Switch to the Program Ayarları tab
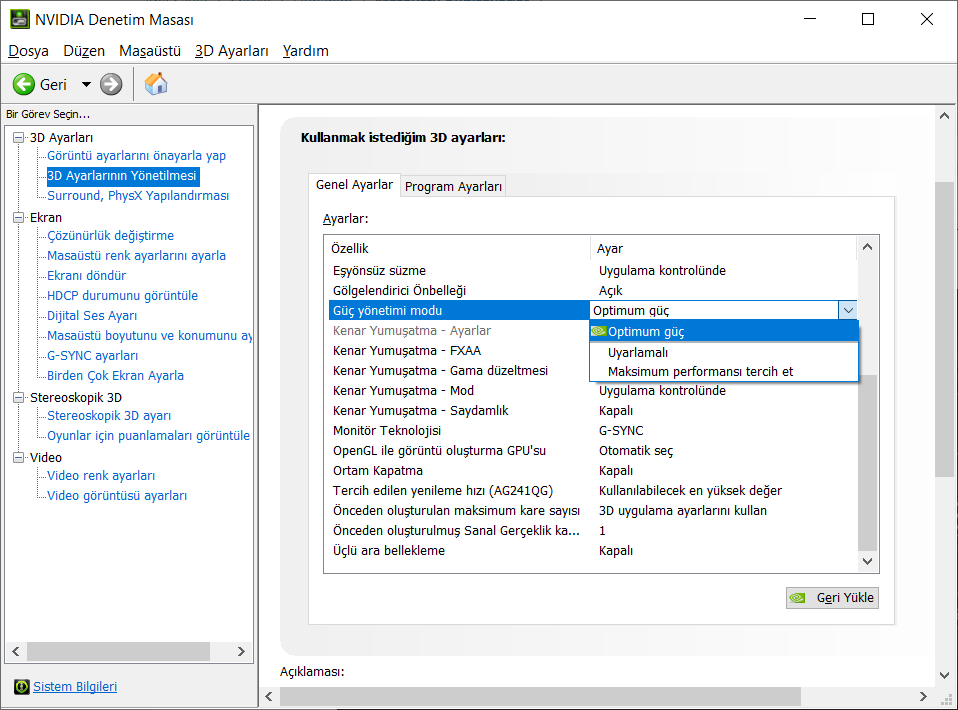The height and width of the screenshot is (710, 958). point(453,186)
